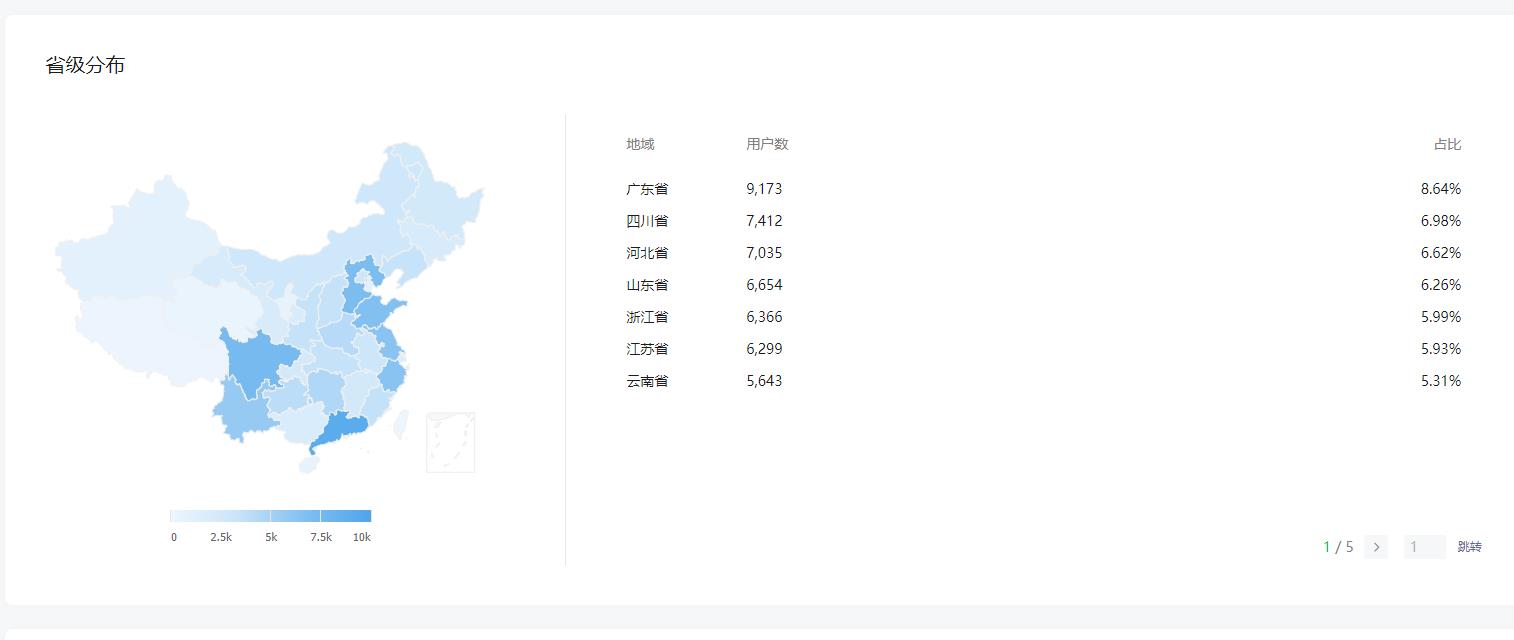The width and height of the screenshot is (1514, 640).
Task: Click the 用户数 column header
Action: (x=767, y=144)
